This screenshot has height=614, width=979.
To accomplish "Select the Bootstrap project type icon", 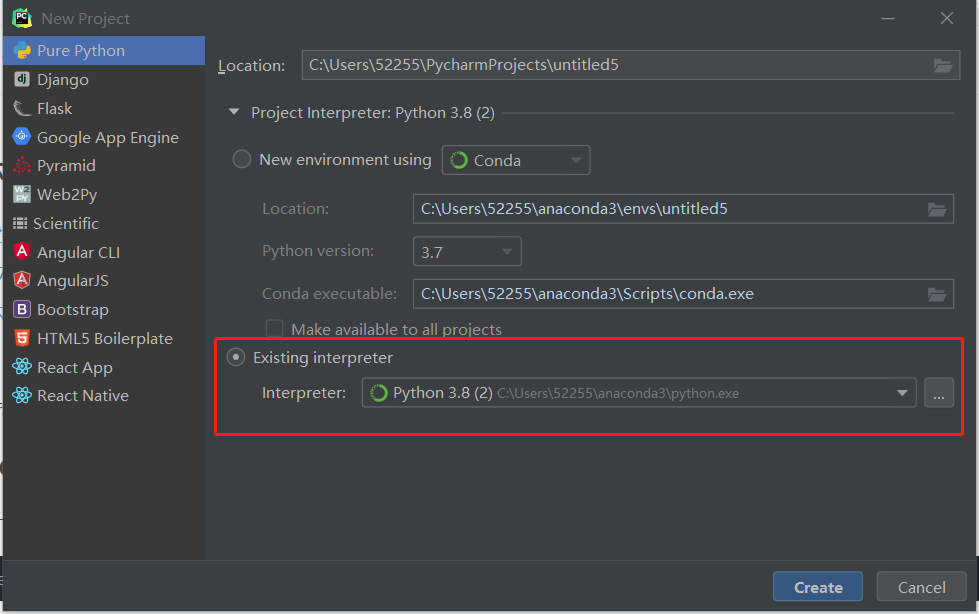I will click(22, 309).
